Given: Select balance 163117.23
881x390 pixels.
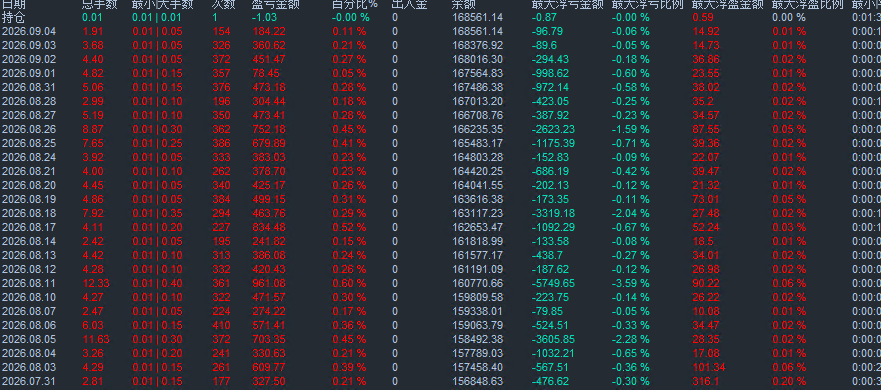Looking at the screenshot, I should pos(478,214).
